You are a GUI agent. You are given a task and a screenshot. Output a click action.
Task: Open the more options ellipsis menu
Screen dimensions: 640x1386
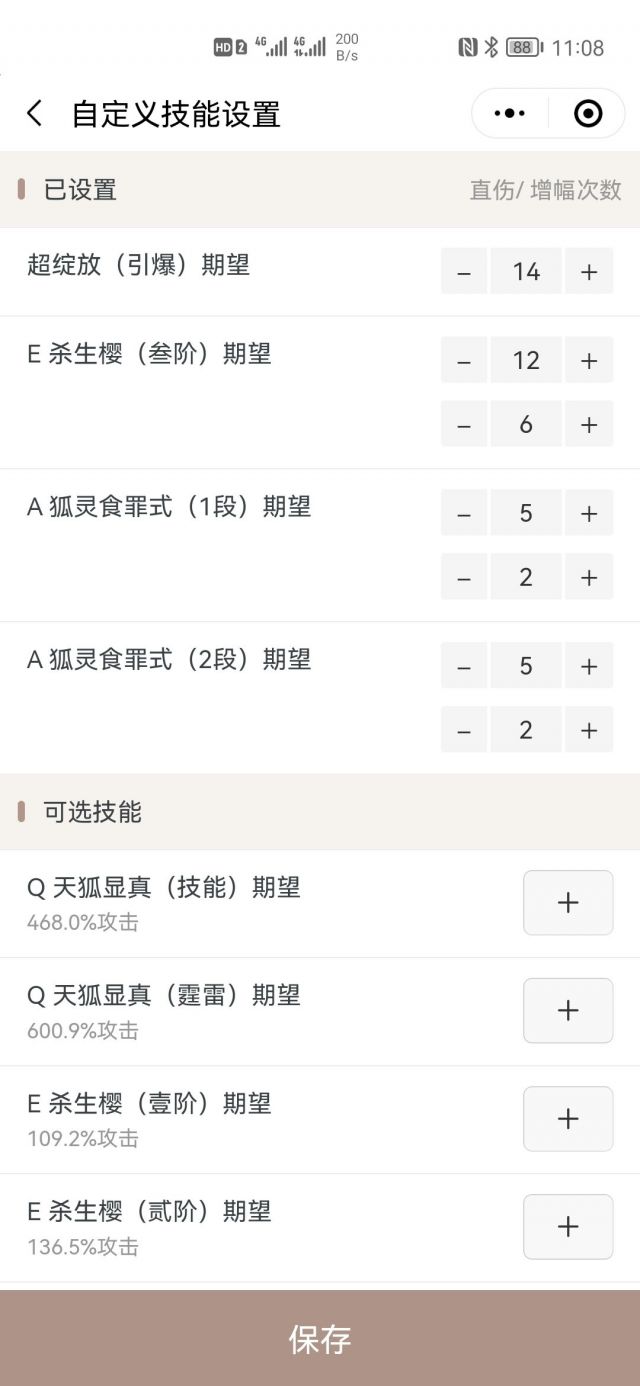coord(508,113)
